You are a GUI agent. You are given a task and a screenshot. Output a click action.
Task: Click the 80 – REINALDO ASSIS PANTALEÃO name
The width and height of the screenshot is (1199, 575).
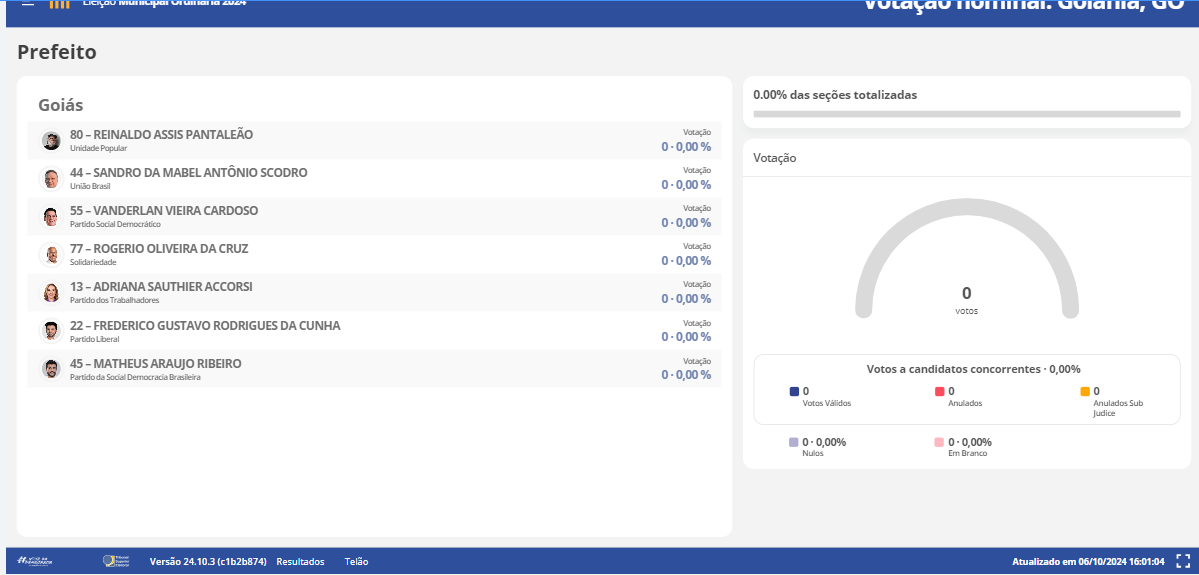[x=161, y=135]
